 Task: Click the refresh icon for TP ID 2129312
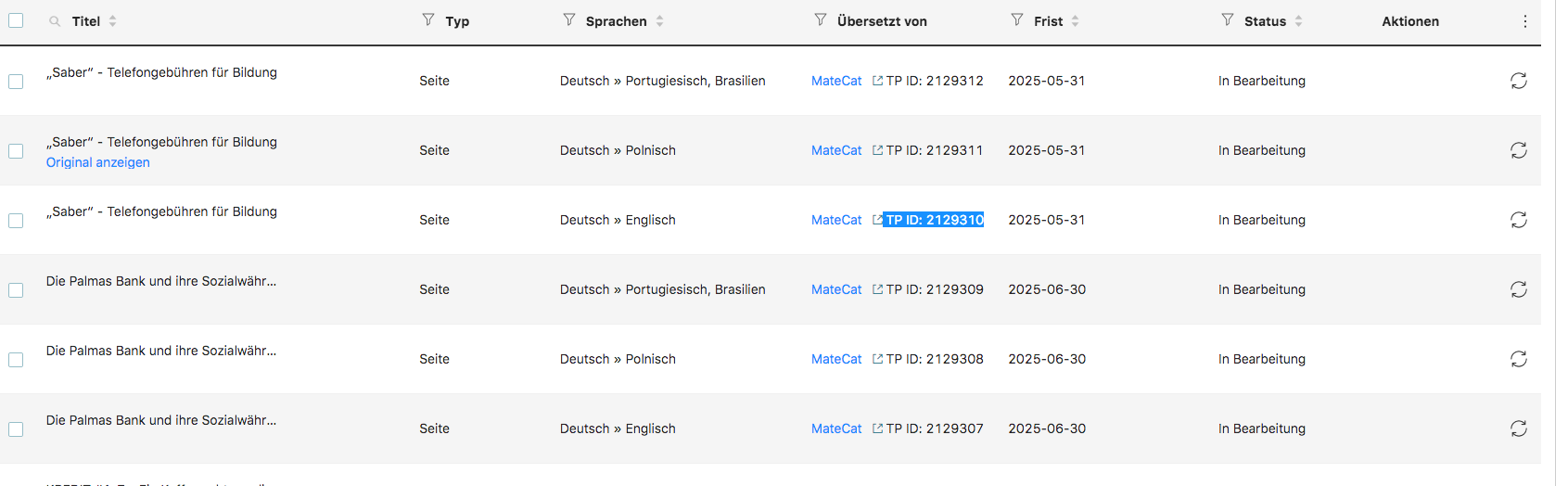pyautogui.click(x=1518, y=81)
